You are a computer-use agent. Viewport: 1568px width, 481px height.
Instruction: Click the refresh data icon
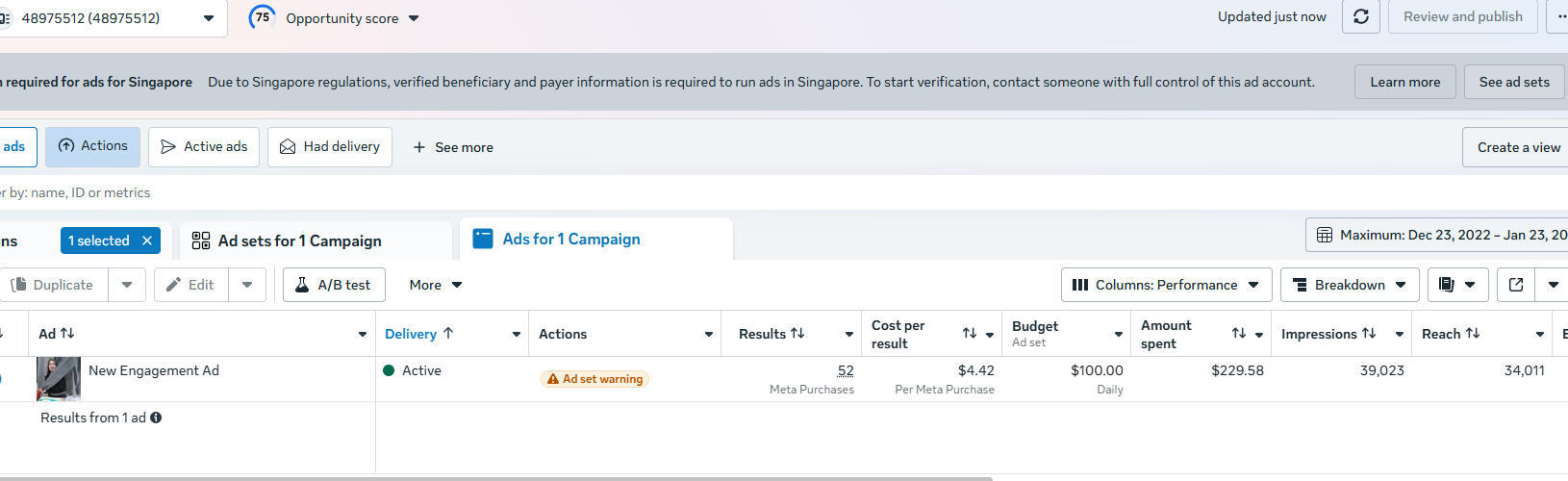[1361, 17]
